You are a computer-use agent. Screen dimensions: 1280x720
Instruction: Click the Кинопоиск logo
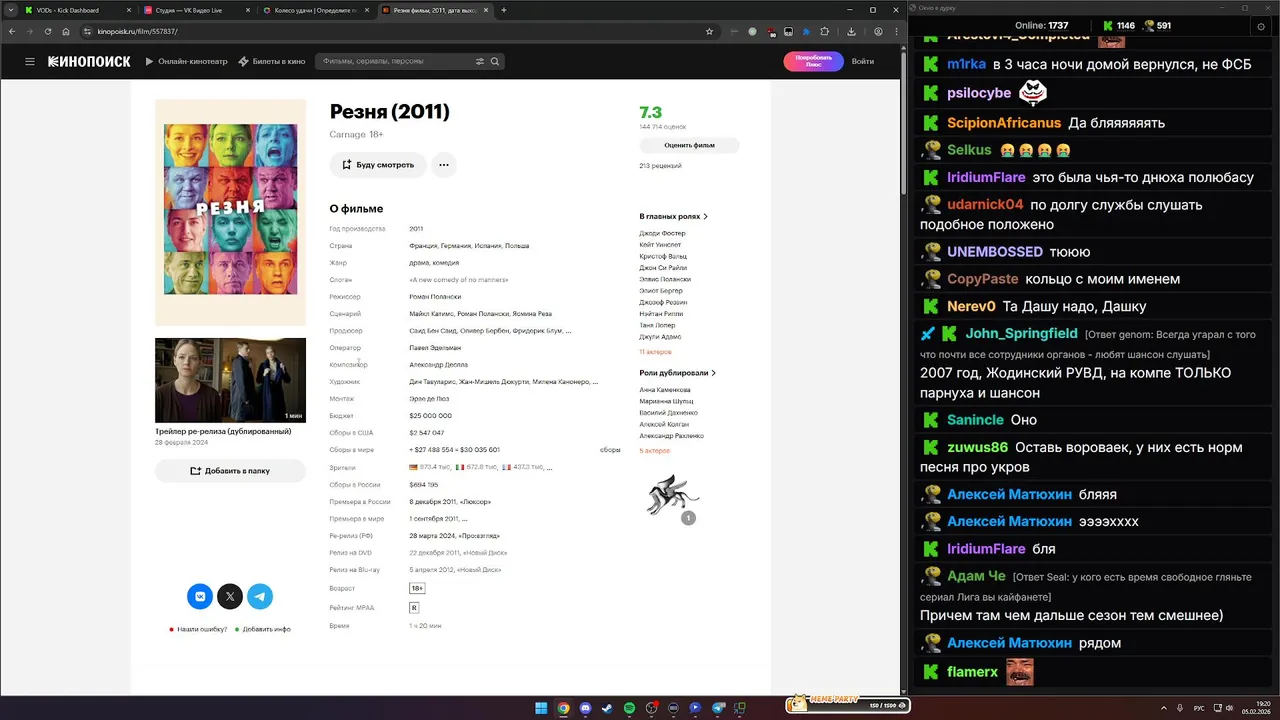[x=89, y=61]
